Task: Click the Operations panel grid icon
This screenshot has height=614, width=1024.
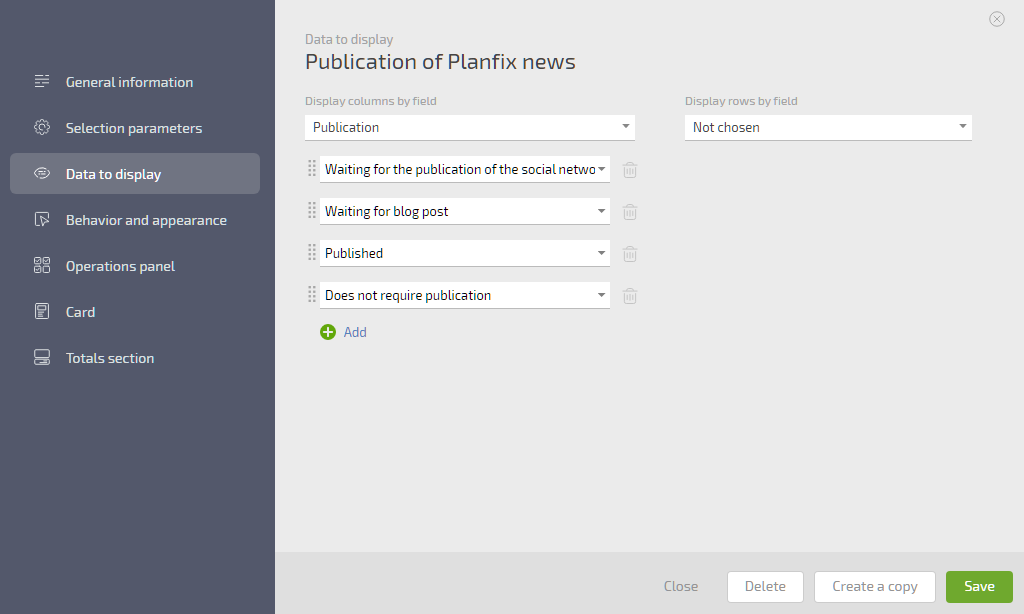Action: coord(42,265)
